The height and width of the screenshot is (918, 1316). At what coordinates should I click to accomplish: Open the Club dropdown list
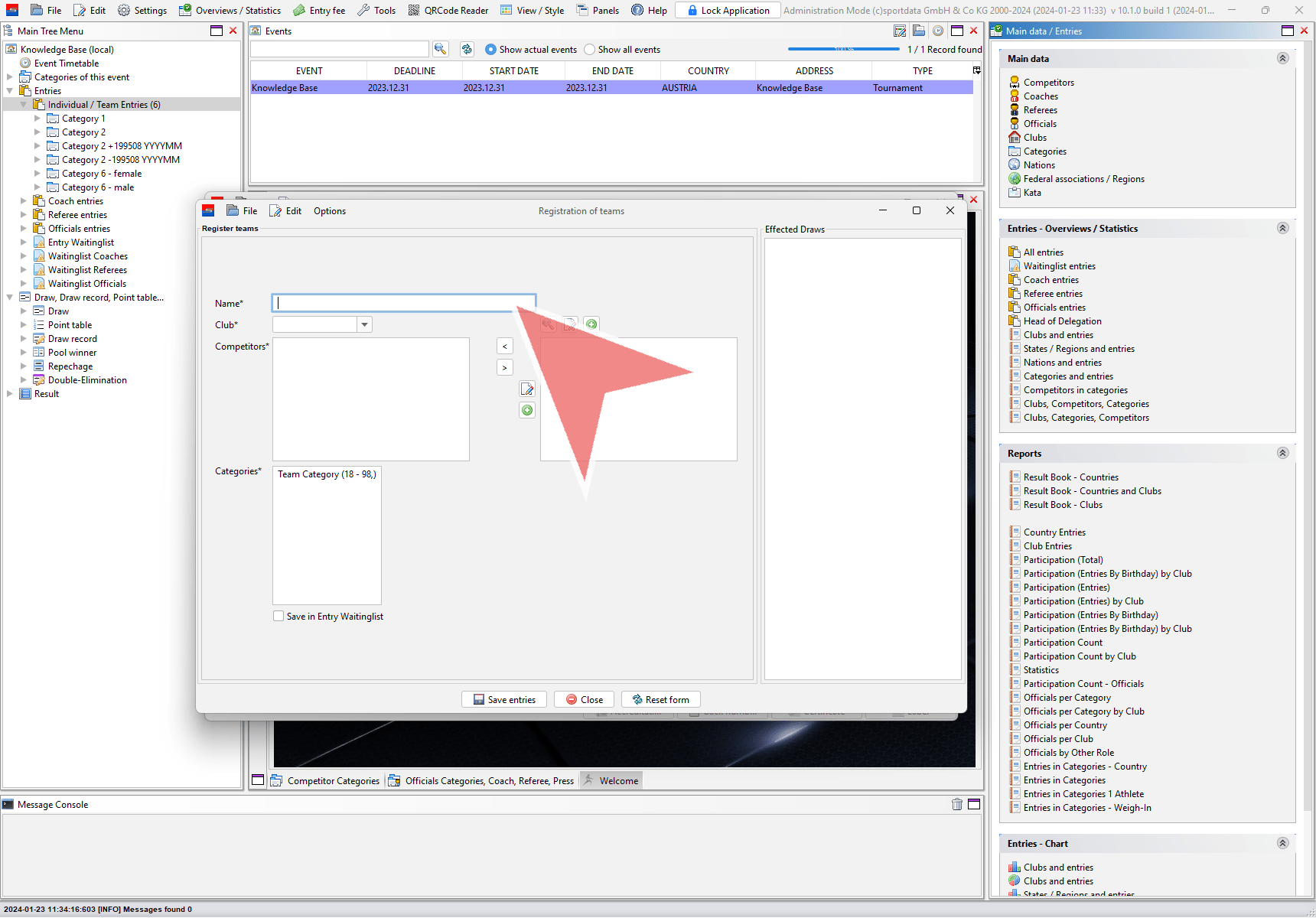(365, 325)
